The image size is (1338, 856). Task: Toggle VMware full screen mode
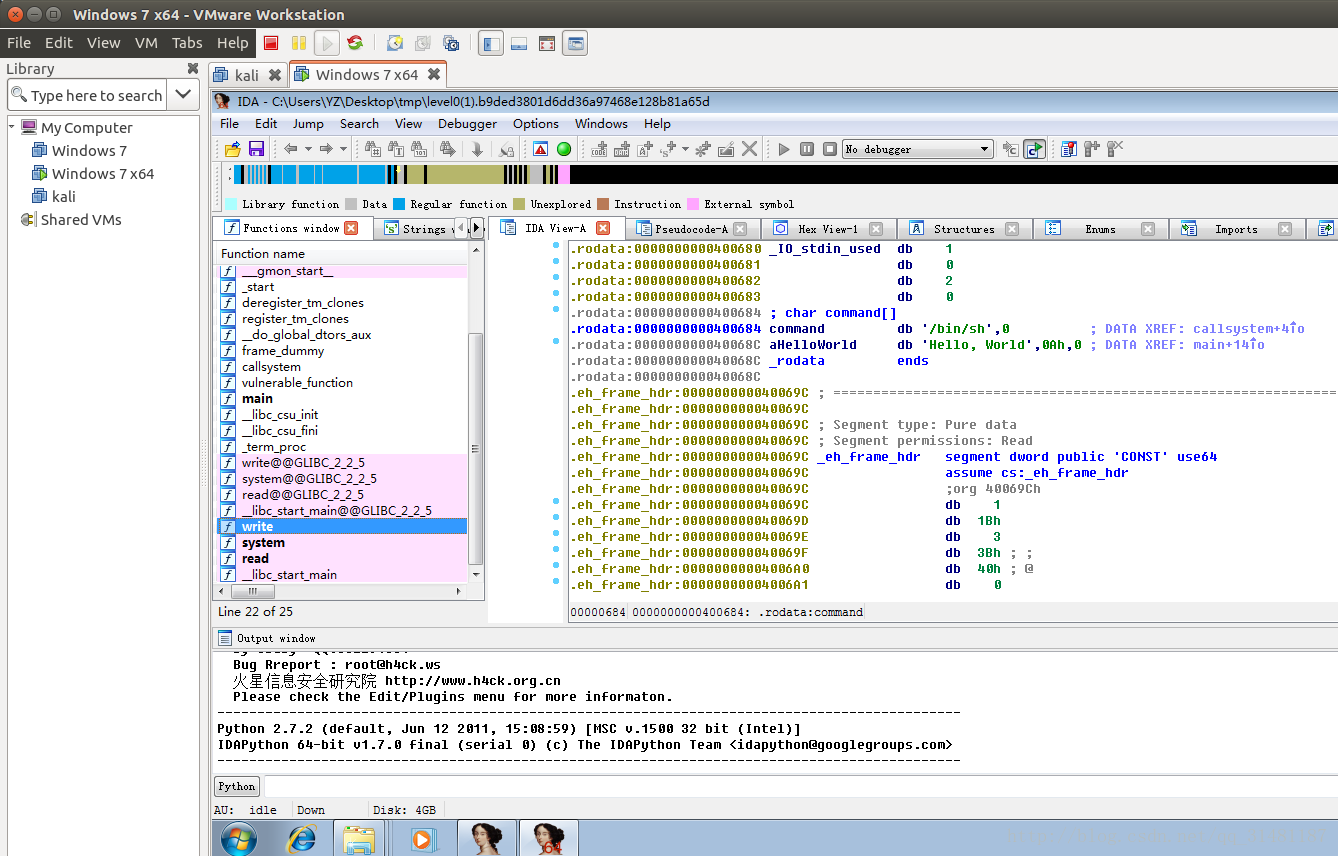click(x=546, y=43)
